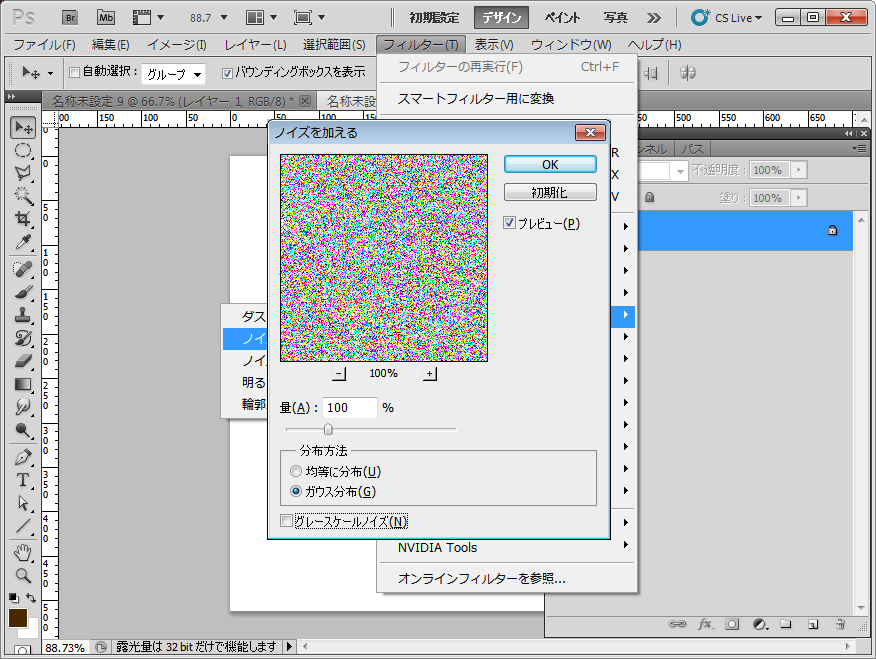Open the イメージ(I) menu

coord(177,45)
